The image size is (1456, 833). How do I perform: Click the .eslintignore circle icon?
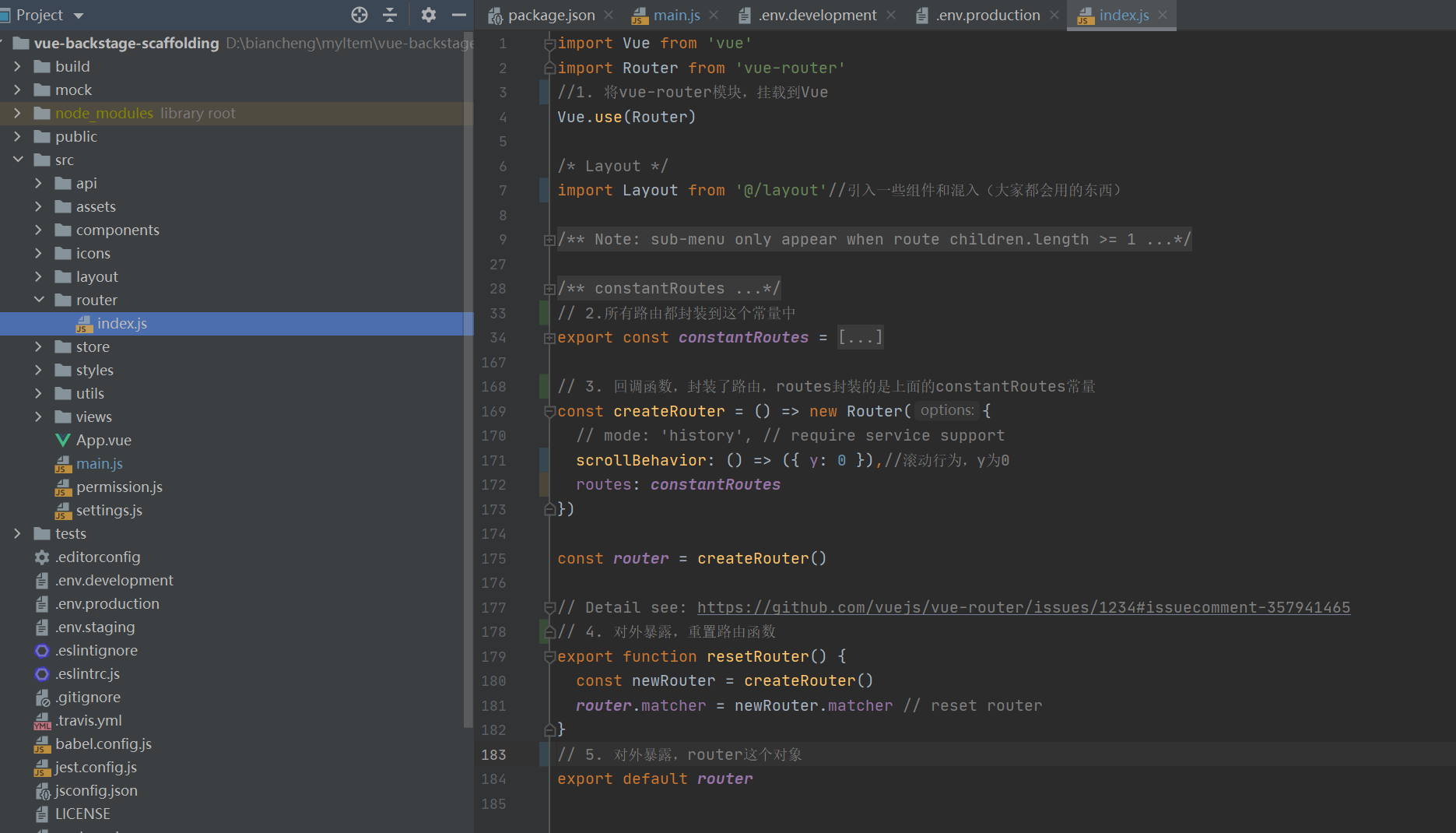pyautogui.click(x=42, y=650)
